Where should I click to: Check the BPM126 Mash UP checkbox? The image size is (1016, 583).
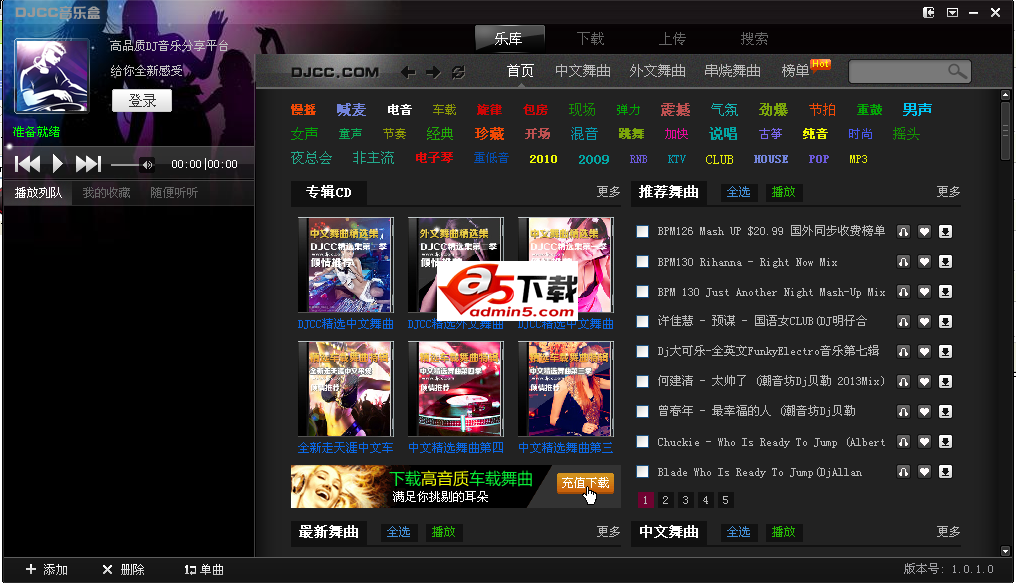(642, 231)
